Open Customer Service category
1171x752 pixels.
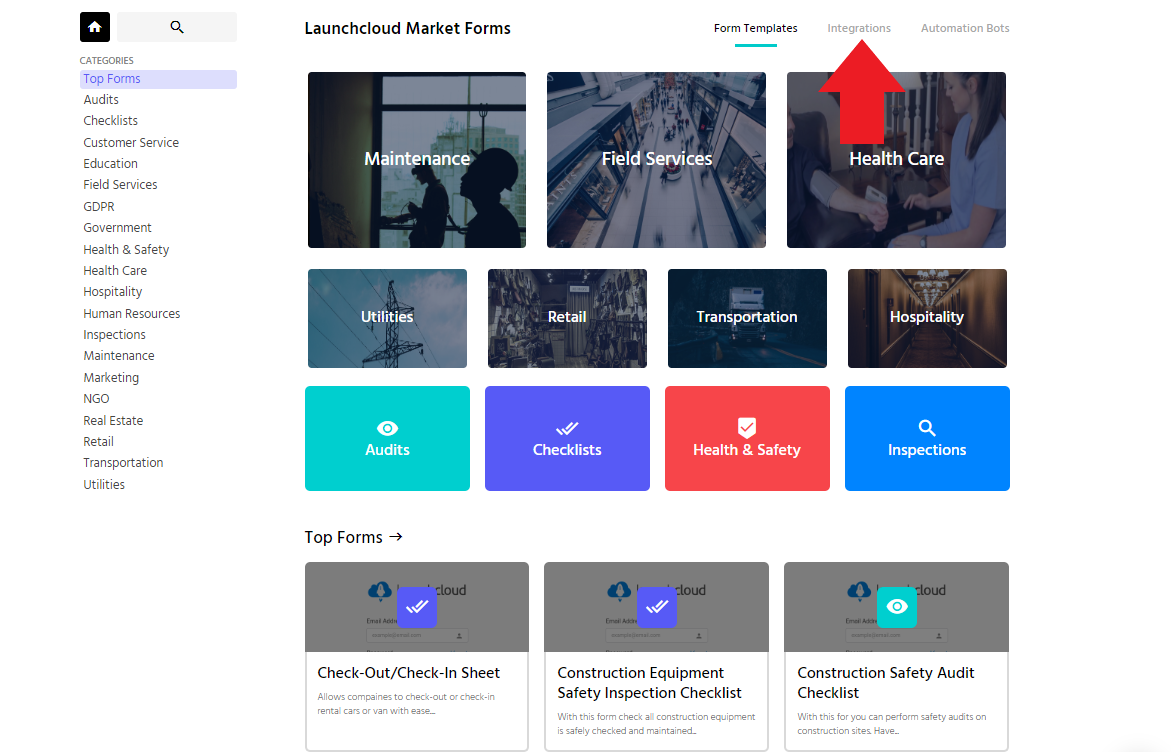[x=131, y=142]
